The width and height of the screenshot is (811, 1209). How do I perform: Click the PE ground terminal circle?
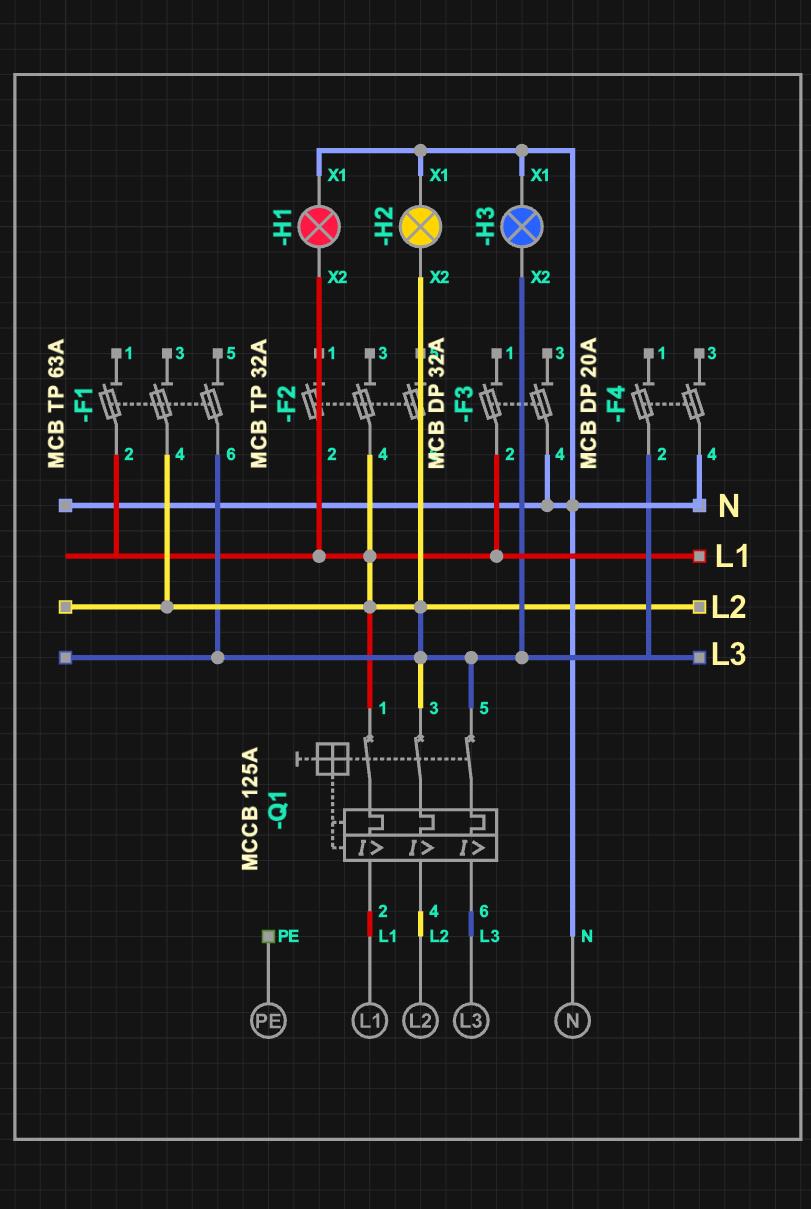[x=268, y=1020]
